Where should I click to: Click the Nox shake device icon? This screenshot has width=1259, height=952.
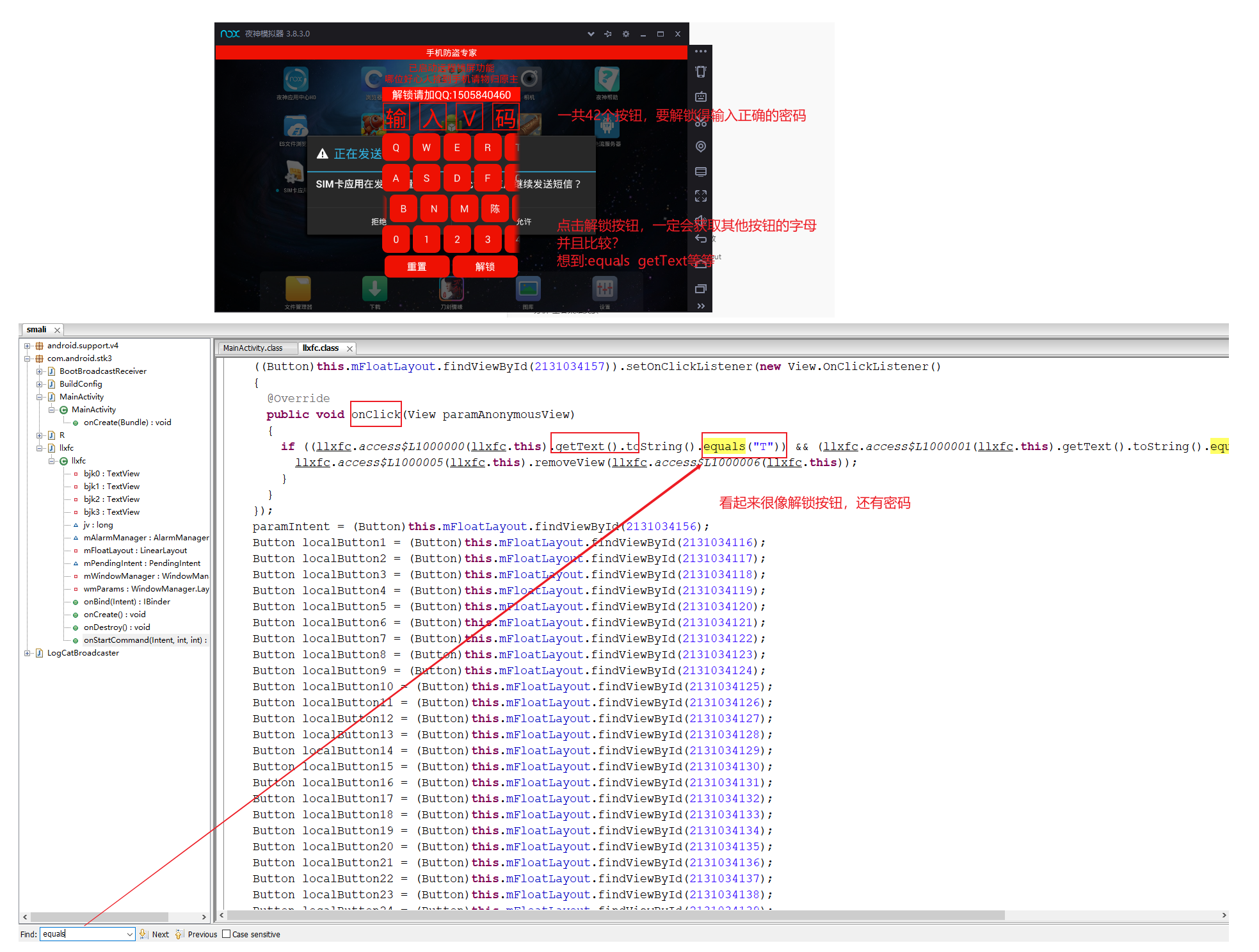700,72
